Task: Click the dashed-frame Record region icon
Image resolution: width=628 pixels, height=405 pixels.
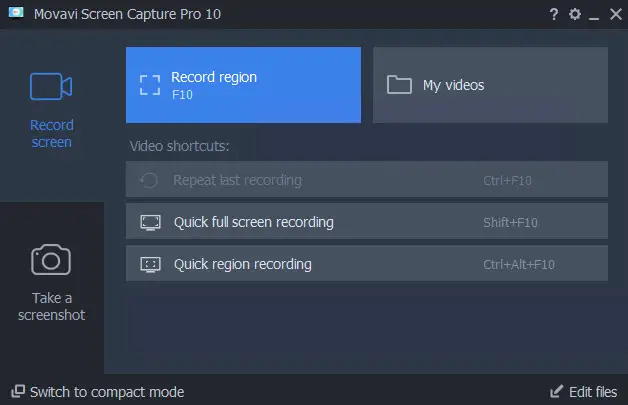Action: pyautogui.click(x=149, y=85)
